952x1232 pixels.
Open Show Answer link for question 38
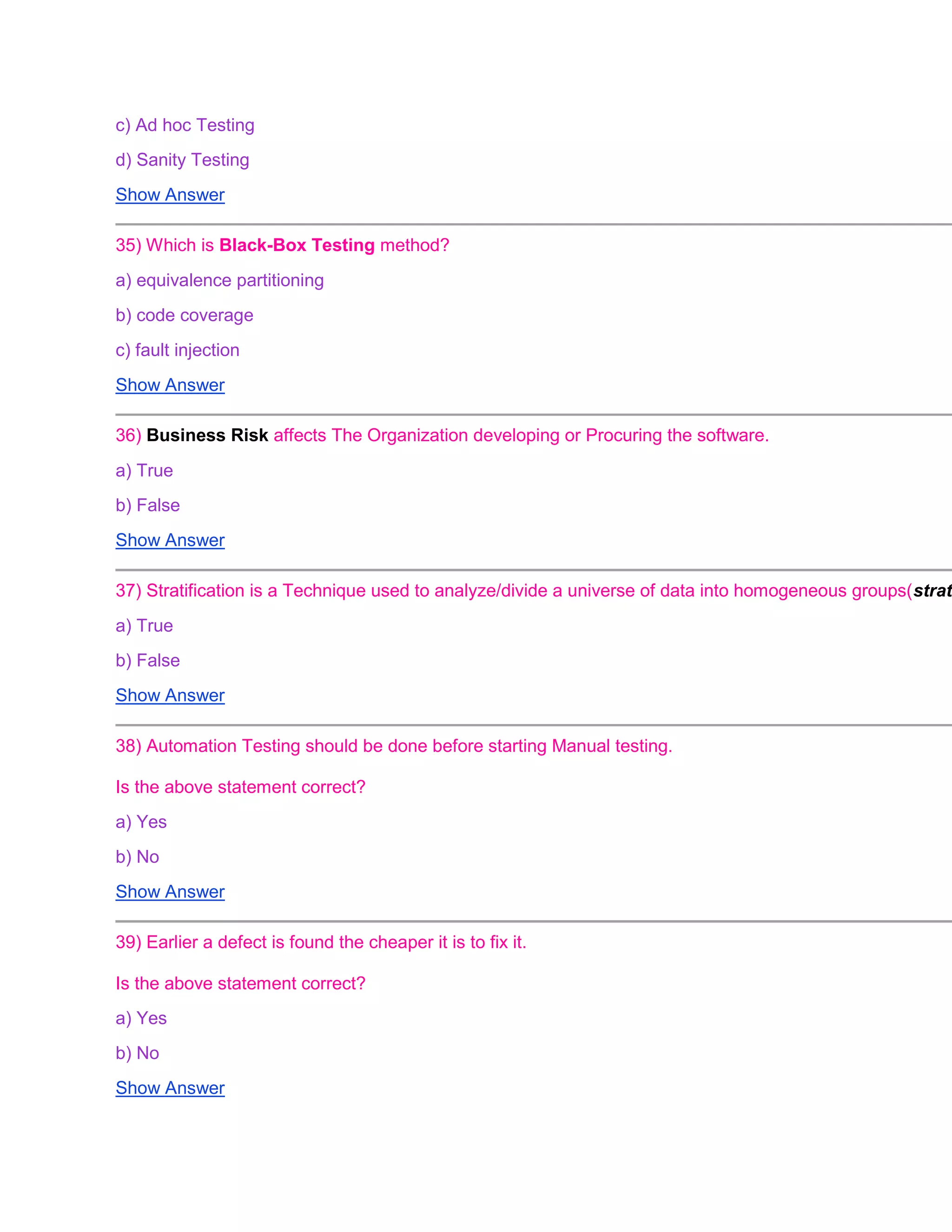click(170, 891)
